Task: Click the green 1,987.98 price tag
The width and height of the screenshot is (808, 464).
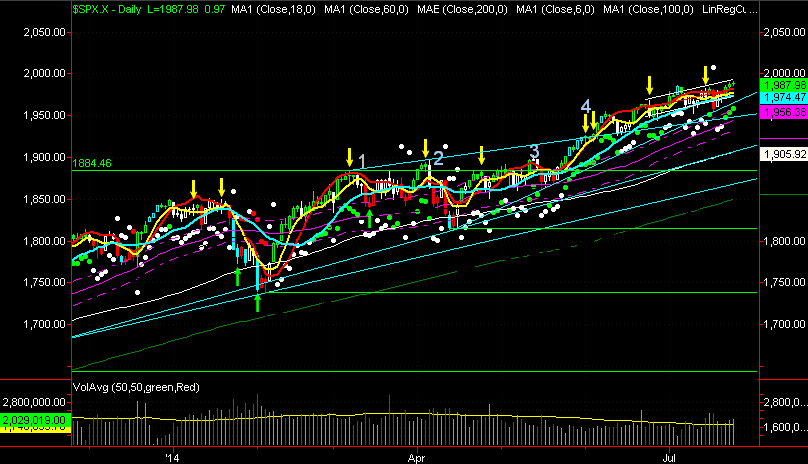Action: (784, 86)
